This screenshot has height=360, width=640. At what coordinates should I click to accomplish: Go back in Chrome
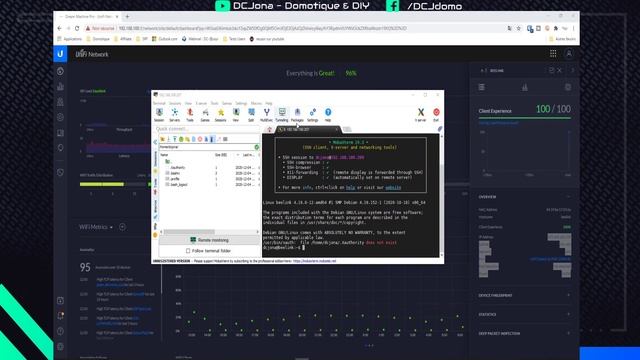(60, 28)
